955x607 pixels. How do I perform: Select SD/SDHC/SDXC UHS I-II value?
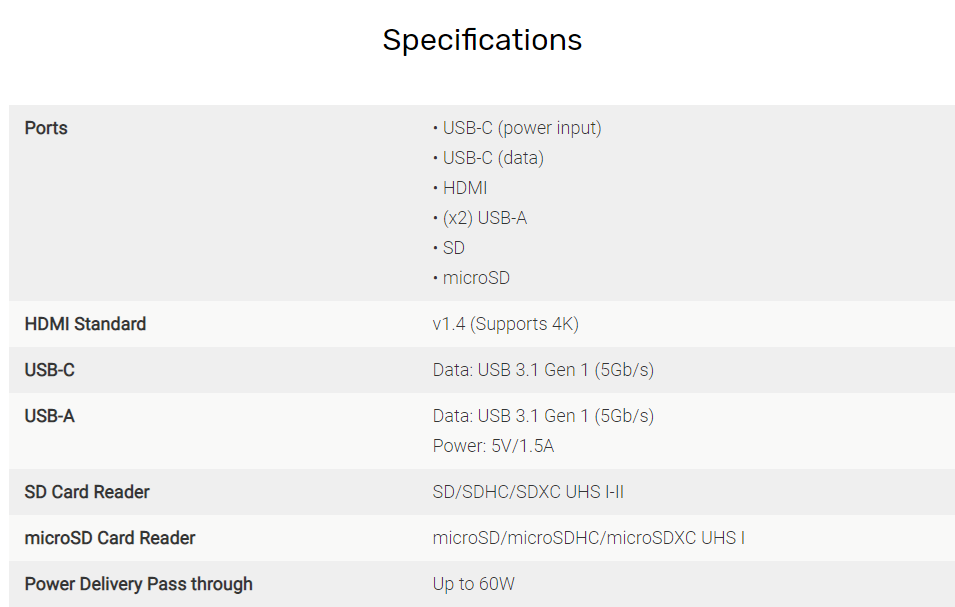pyautogui.click(x=528, y=492)
